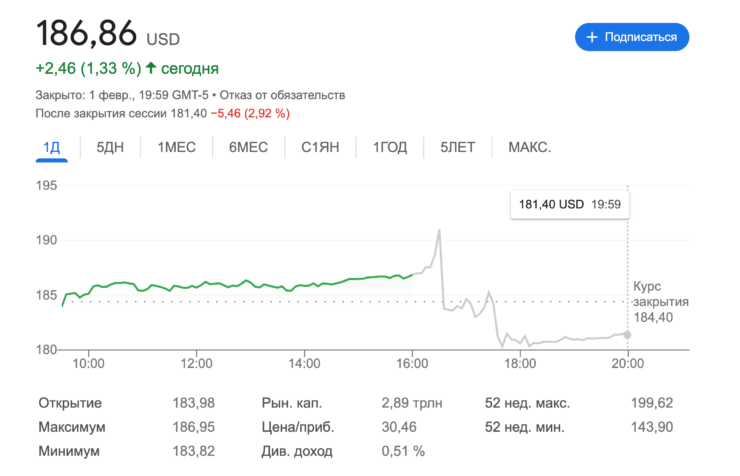The image size is (740, 476).
Task: Click the 52 нед. мин. label
Action: (524, 427)
